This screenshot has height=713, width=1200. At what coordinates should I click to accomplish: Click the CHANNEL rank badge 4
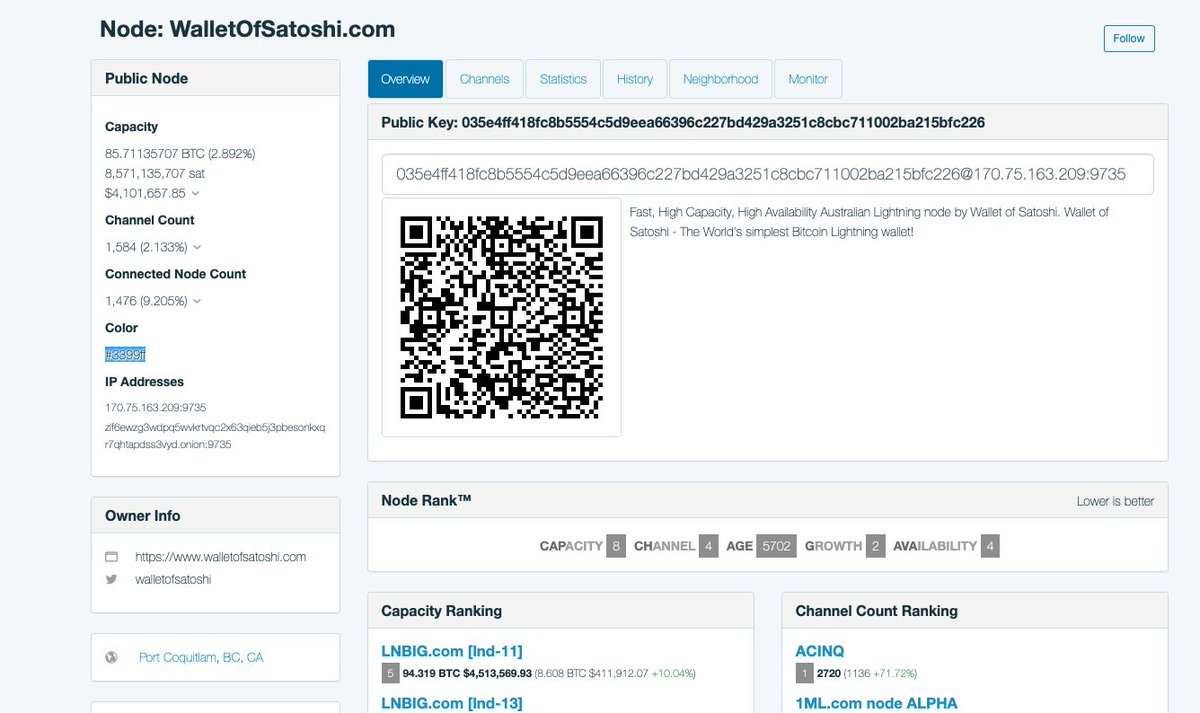[709, 546]
